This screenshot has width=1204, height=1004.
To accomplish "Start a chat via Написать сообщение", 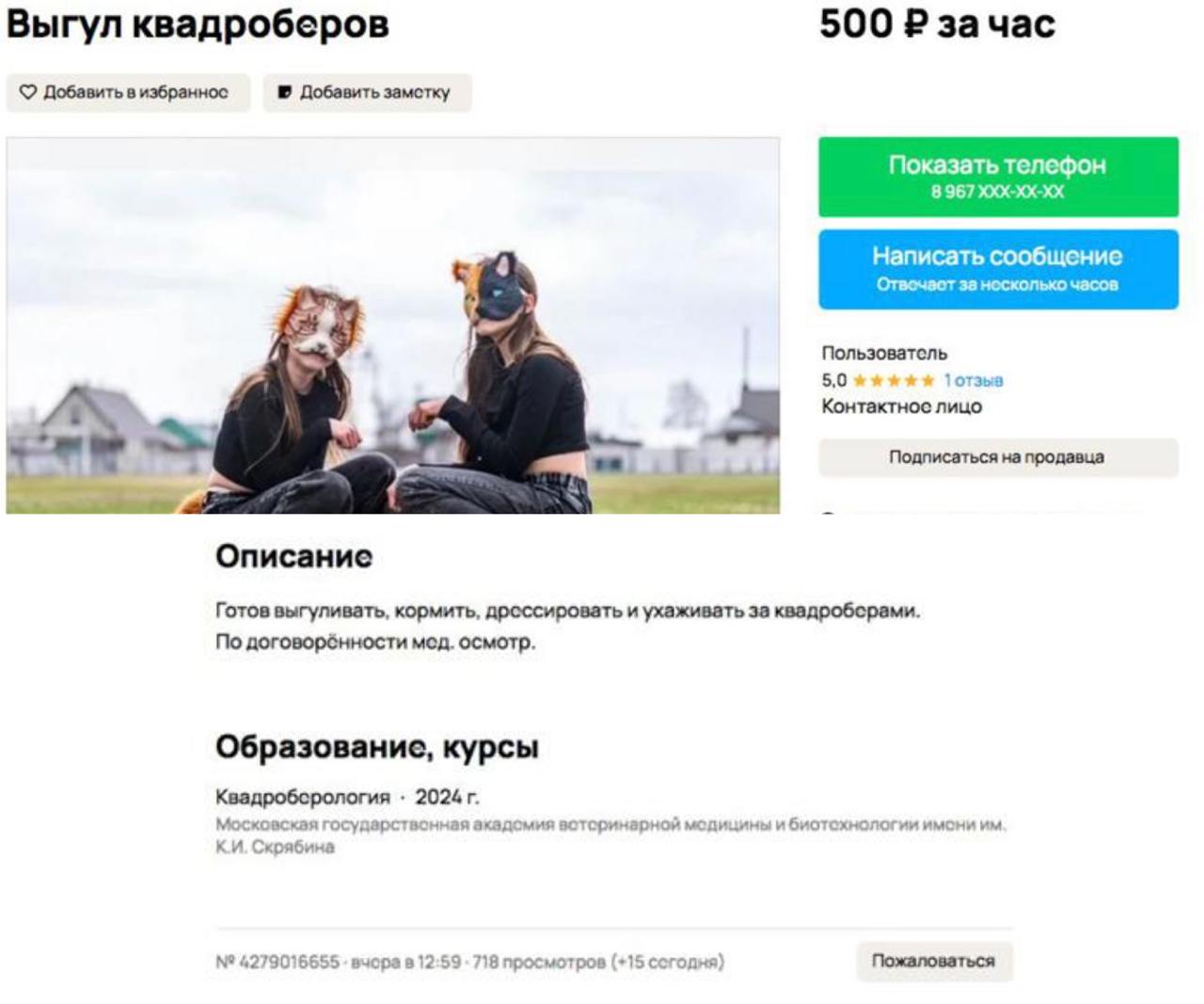I will click(998, 269).
